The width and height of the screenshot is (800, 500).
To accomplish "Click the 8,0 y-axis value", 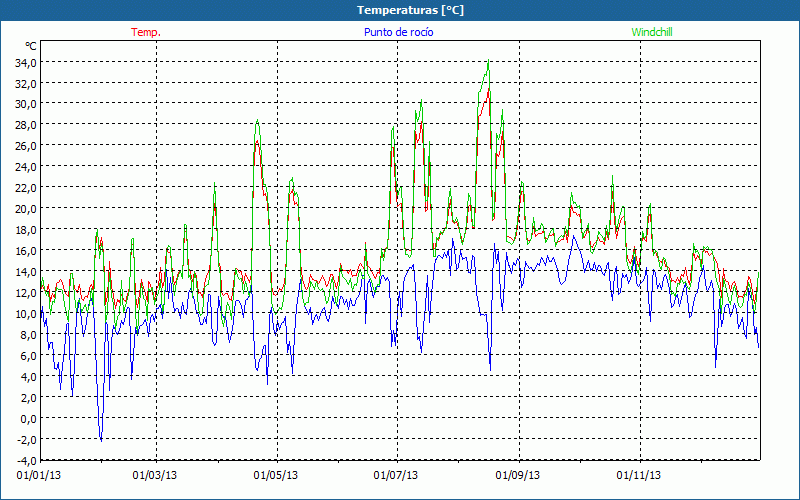I will [28, 335].
